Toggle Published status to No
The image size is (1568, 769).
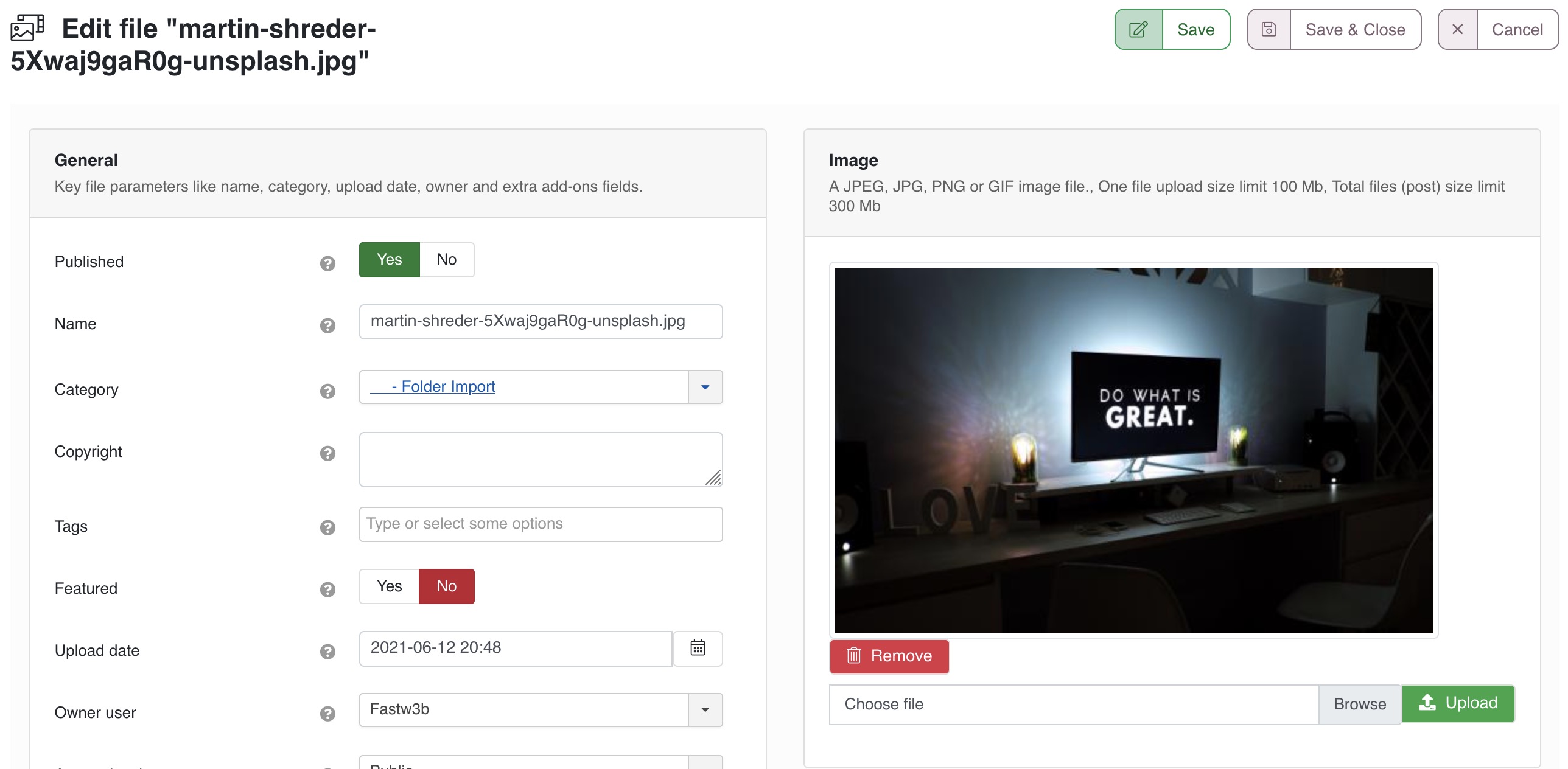point(447,259)
